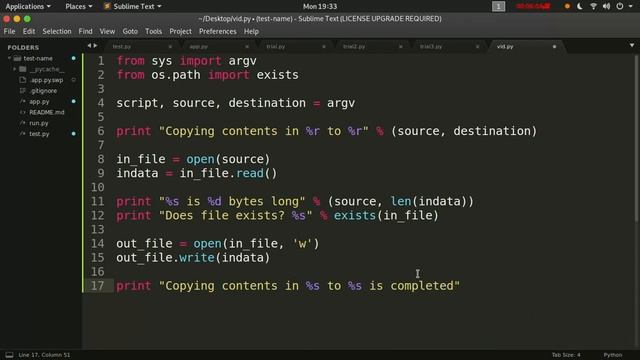640x360 pixels.
Task: Click Python file icon beside run.py
Action: [23, 123]
